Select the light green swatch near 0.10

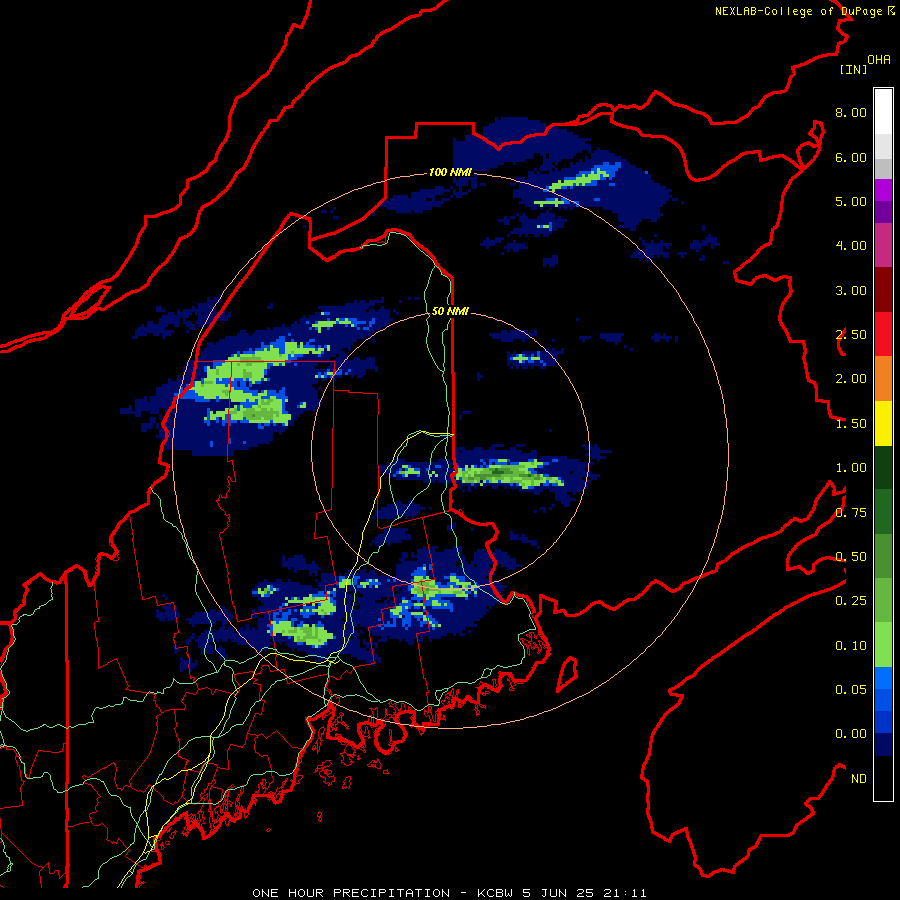pyautogui.click(x=883, y=645)
